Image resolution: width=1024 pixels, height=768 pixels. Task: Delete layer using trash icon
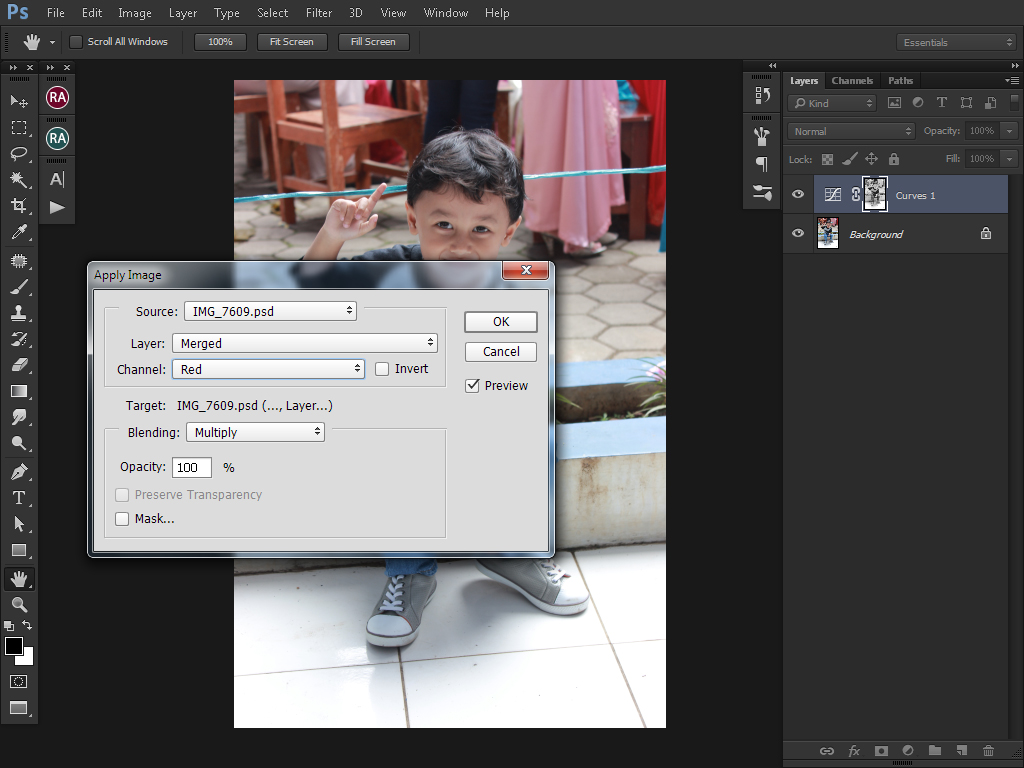click(x=988, y=750)
